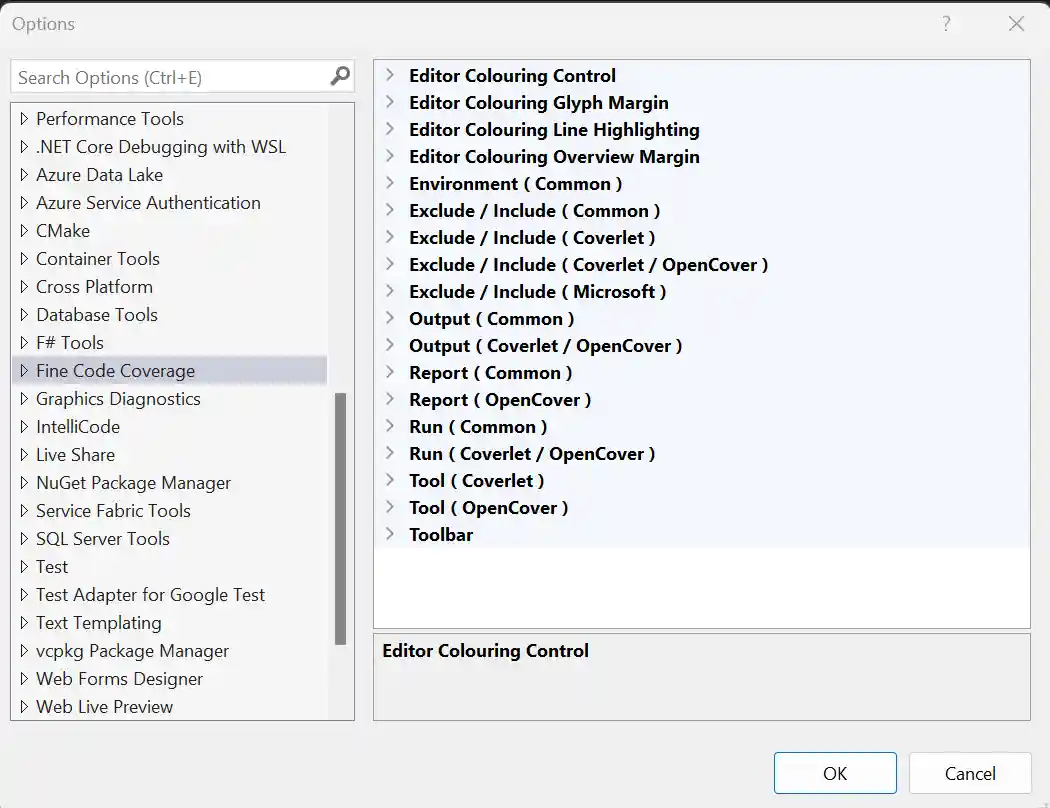The image size is (1050, 808).
Task: Expand Exclude / Include ( Coverlet ) chevron
Action: [x=391, y=237]
